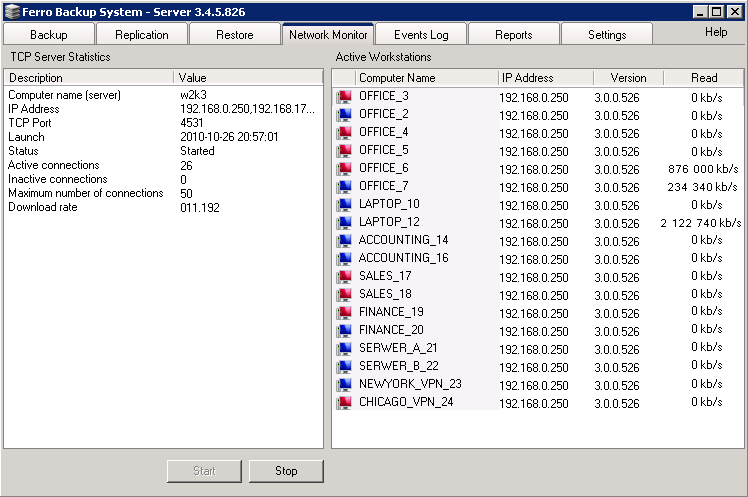Switch to the Replication tab

click(x=142, y=35)
